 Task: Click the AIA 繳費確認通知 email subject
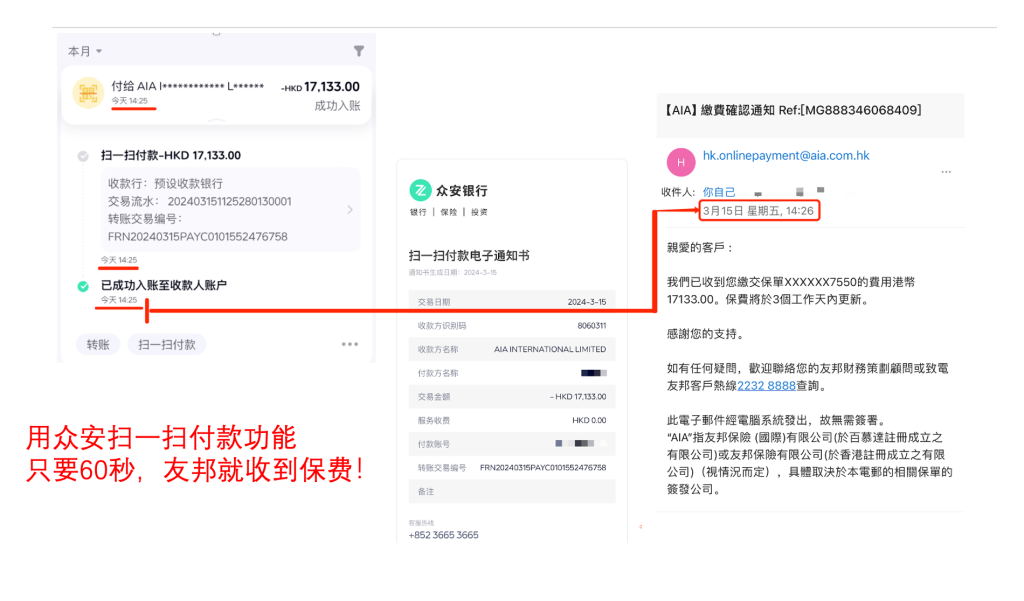coord(793,110)
